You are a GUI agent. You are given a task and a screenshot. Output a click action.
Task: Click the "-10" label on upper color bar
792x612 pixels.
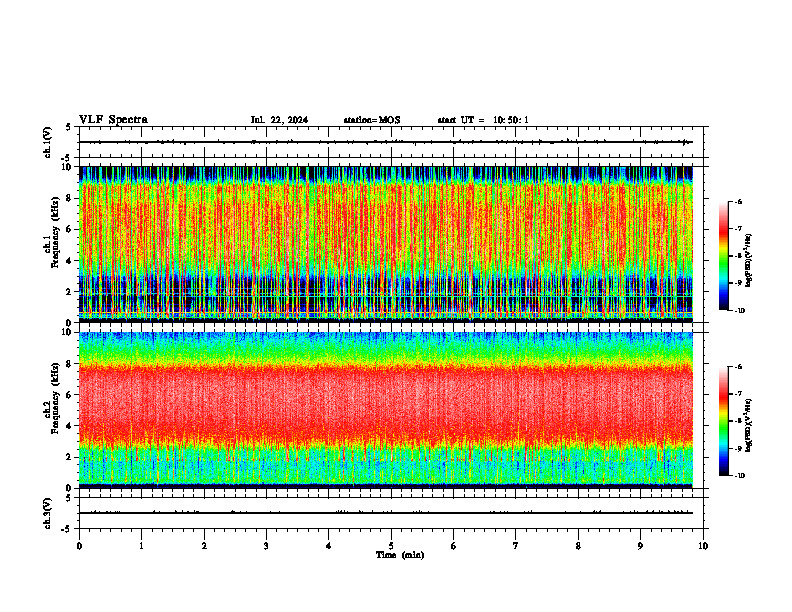click(739, 311)
